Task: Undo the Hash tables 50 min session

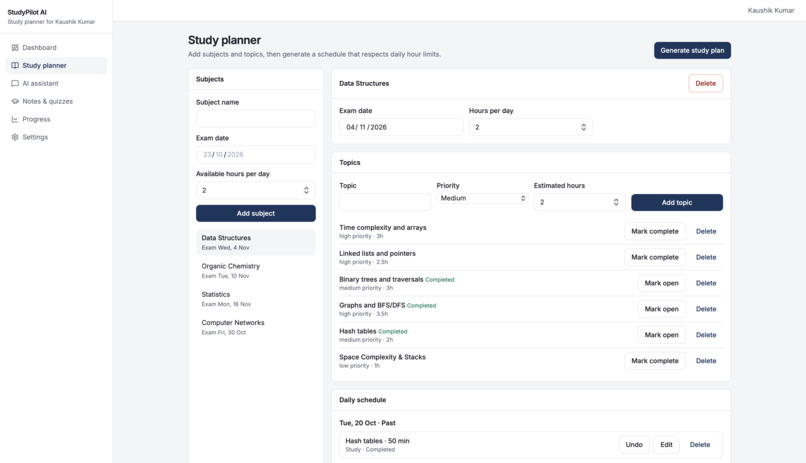Action: click(634, 445)
